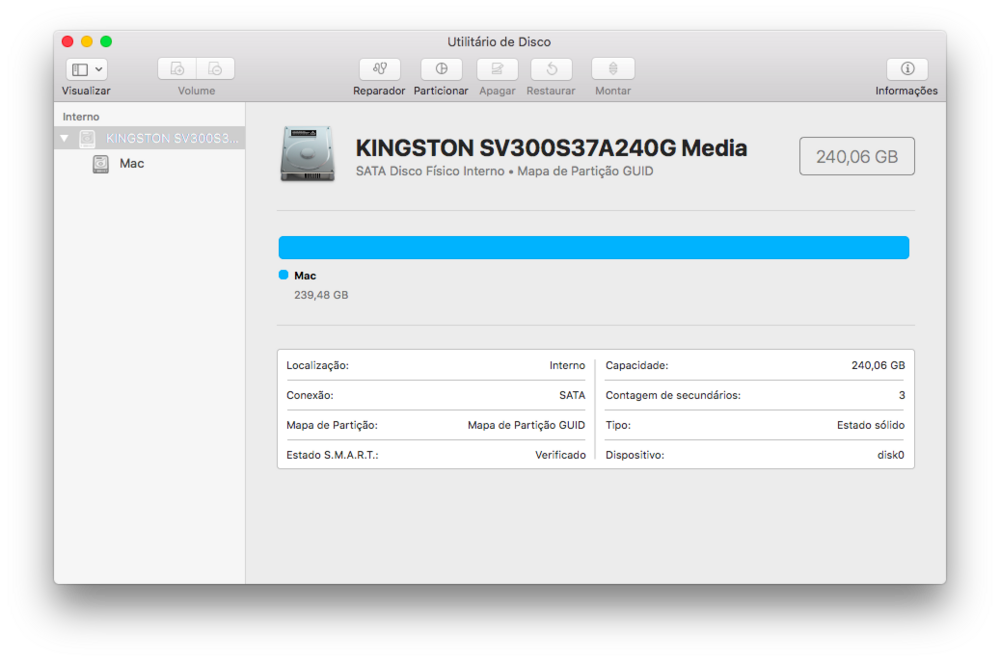Open the Particionar partition tool
The height and width of the screenshot is (661, 1000).
pos(441,69)
